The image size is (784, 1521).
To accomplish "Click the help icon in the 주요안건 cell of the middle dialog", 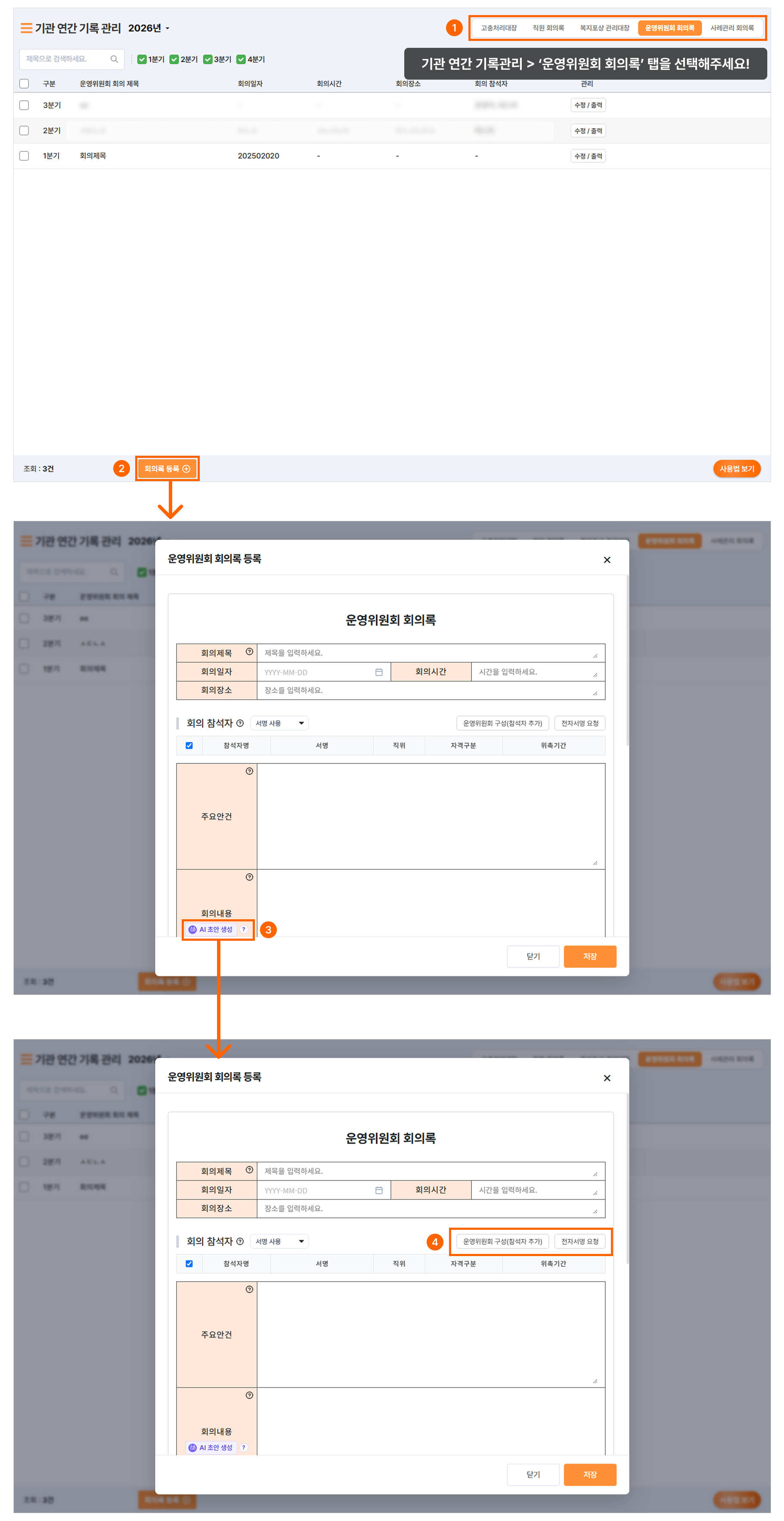I will (x=249, y=771).
